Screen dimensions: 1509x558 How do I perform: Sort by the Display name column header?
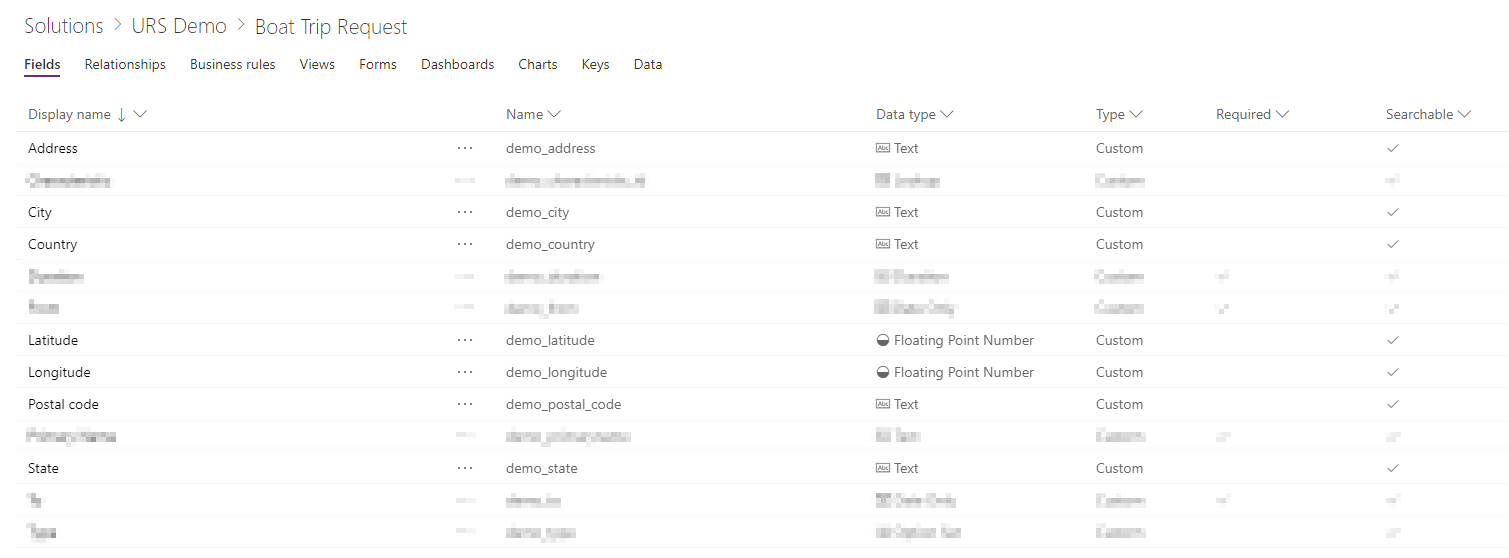[x=69, y=114]
